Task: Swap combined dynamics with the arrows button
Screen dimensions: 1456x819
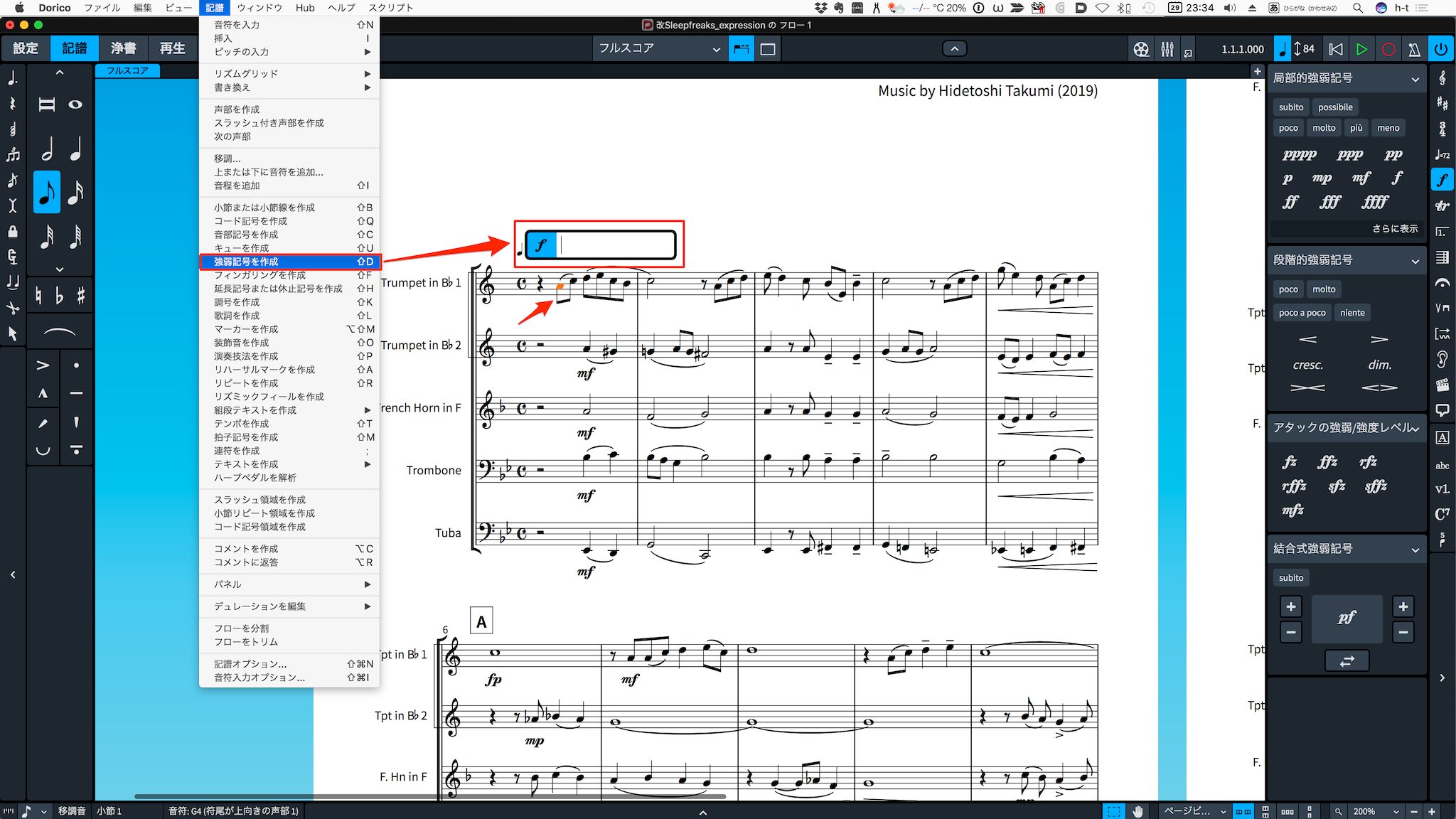Action: tap(1347, 661)
